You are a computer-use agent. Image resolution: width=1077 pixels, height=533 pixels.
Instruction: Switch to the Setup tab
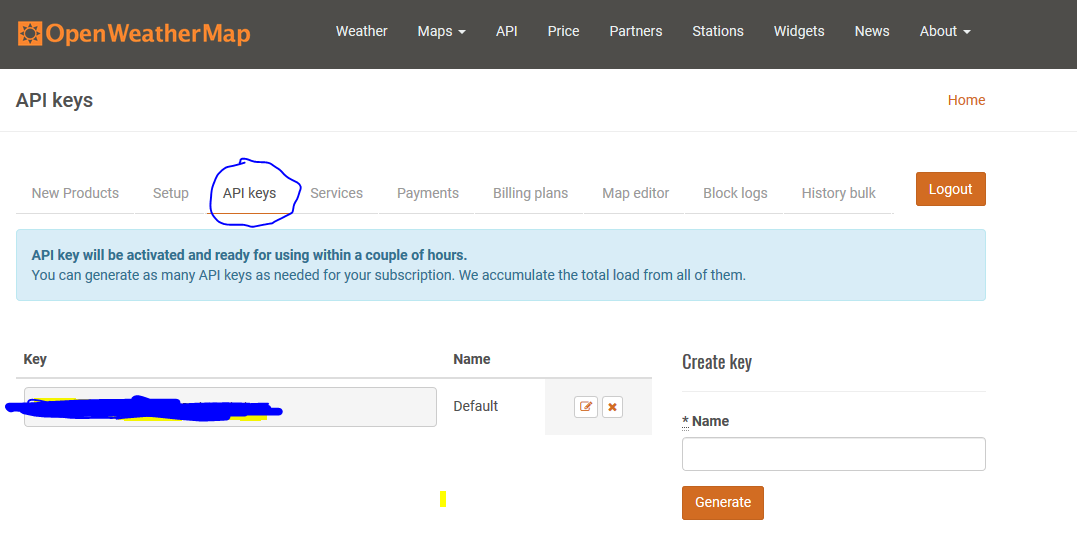tap(170, 193)
